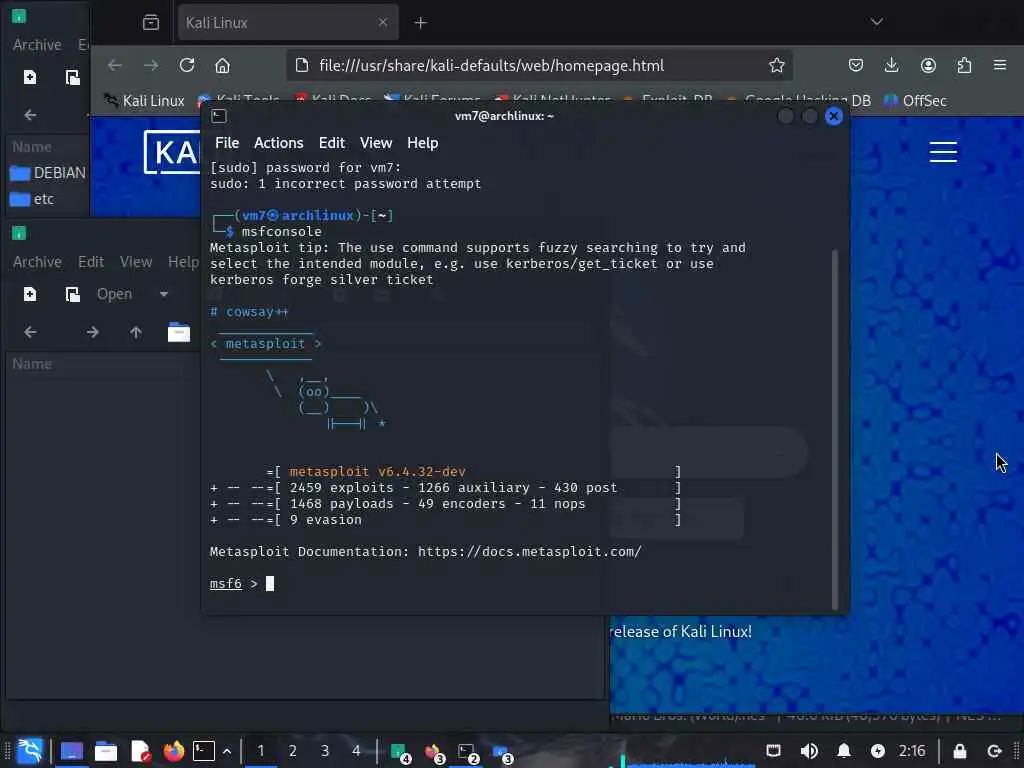Screen dimensions: 1024x768
Task: Switch to workspace 1
Action: coord(261,751)
